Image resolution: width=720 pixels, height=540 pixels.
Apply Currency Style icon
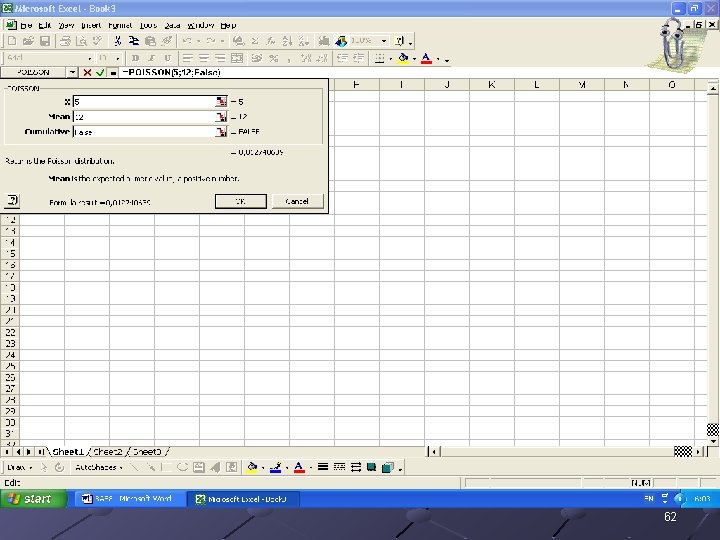tap(257, 58)
